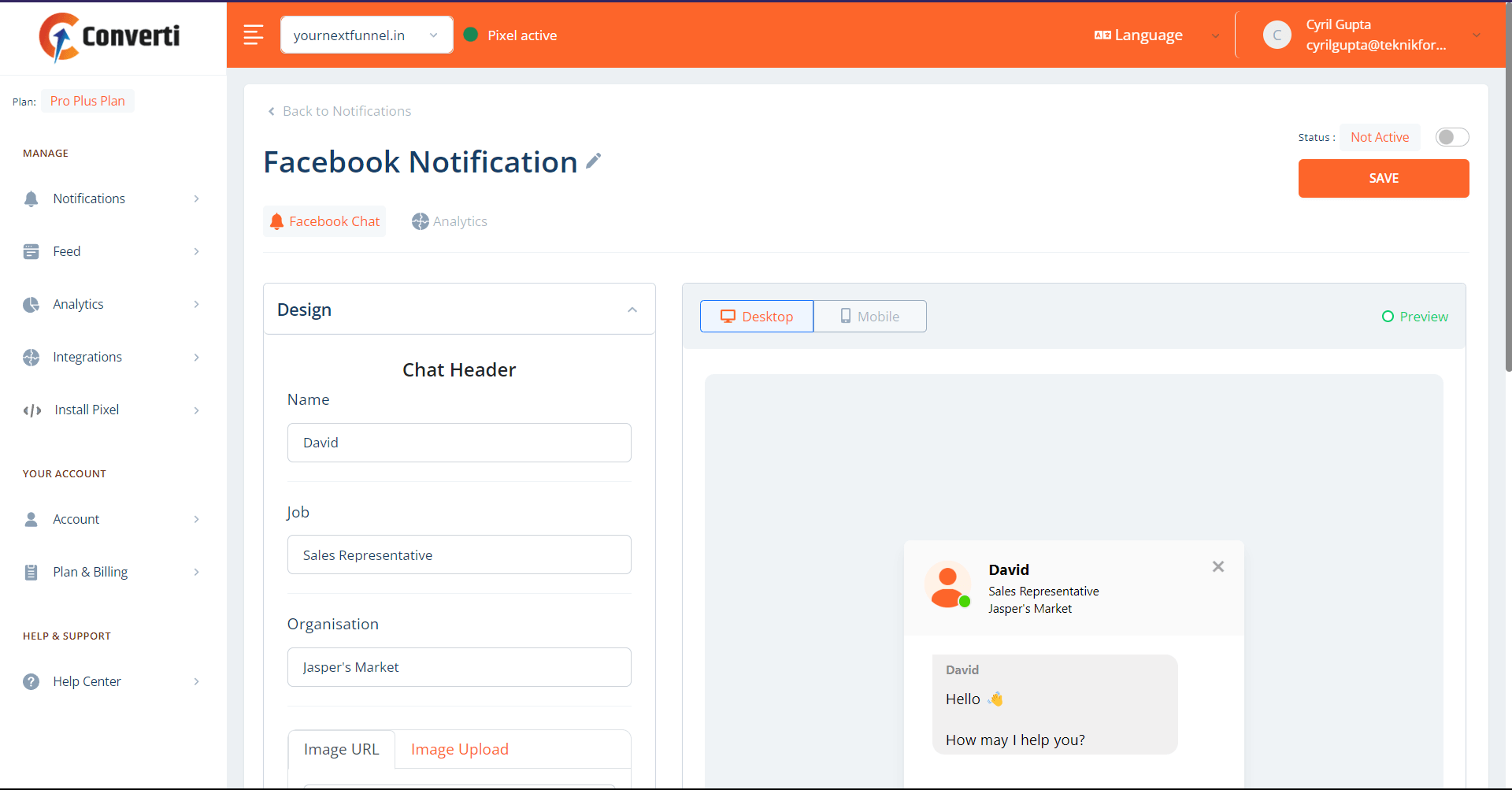Screen dimensions: 1512x790
Task: Go back to Notifications
Action: 339,111
